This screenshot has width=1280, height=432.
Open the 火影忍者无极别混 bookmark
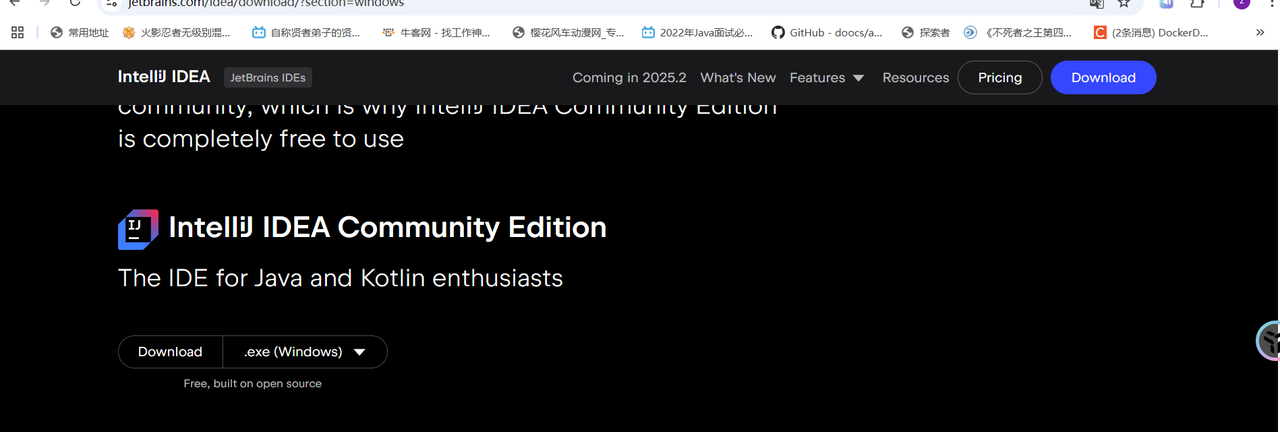[x=176, y=32]
